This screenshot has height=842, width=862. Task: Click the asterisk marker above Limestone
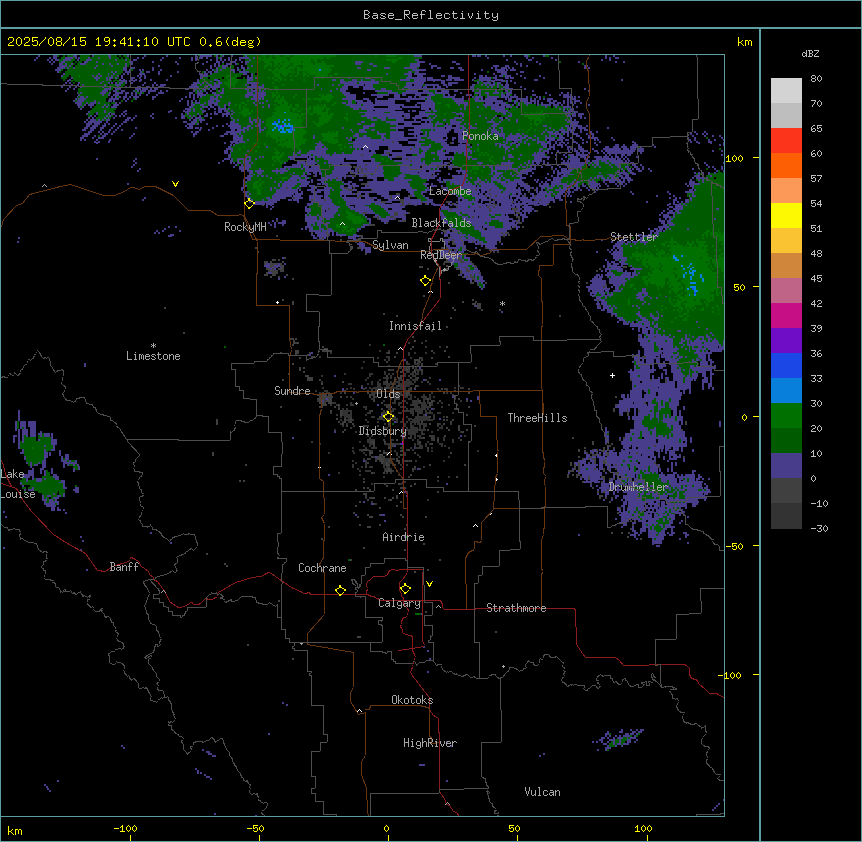[153, 346]
